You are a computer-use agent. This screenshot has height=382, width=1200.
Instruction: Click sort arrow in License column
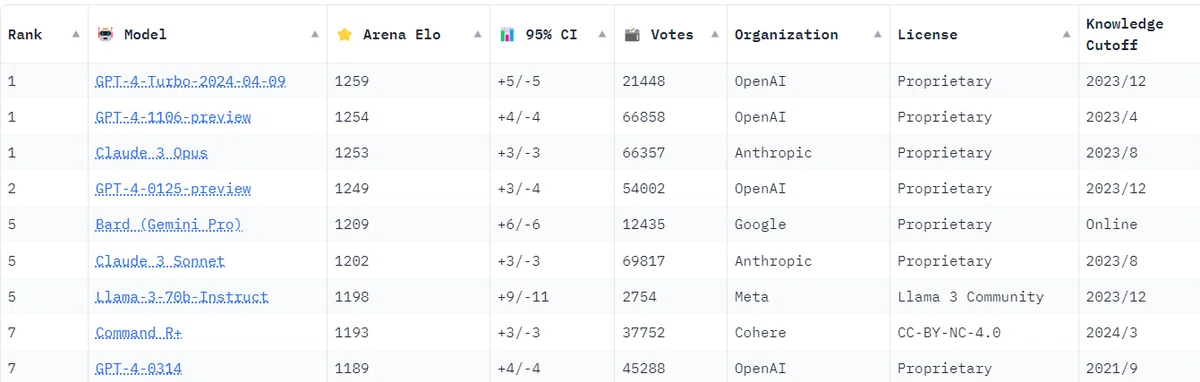coord(1066,34)
